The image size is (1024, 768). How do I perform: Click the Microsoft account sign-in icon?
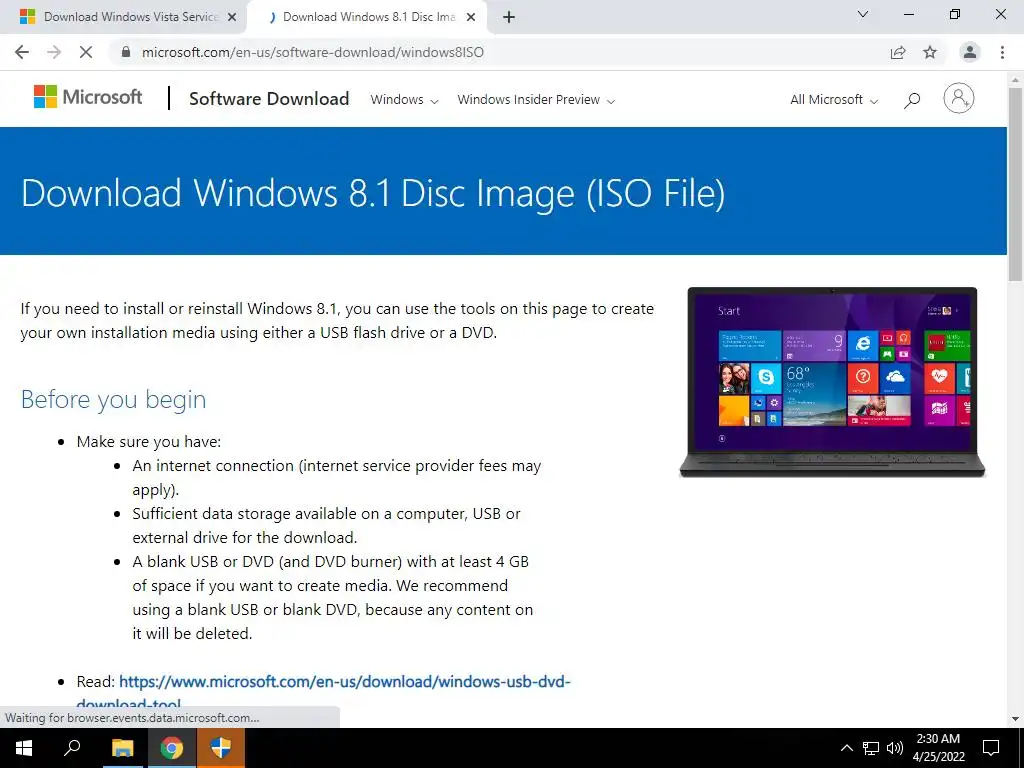pos(958,98)
